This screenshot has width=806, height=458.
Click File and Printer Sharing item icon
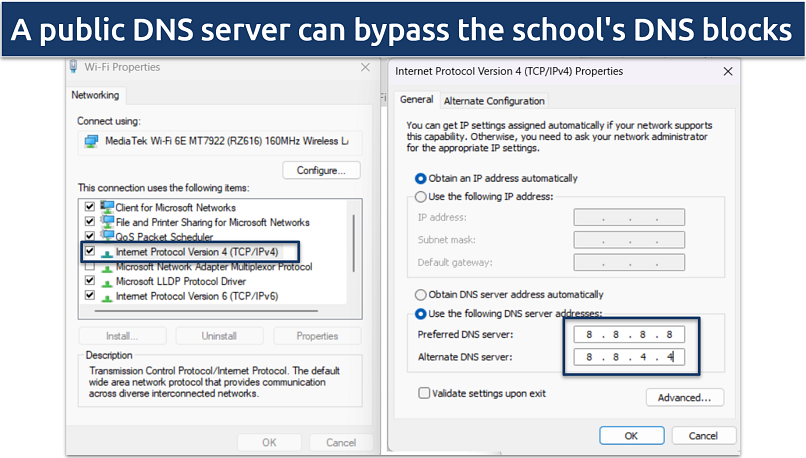tap(107, 222)
